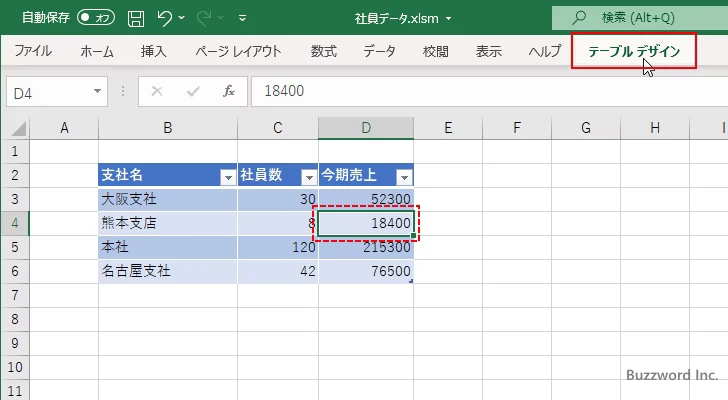Click the Insert Function fx icon
This screenshot has width=728, height=400.
pyautogui.click(x=229, y=91)
